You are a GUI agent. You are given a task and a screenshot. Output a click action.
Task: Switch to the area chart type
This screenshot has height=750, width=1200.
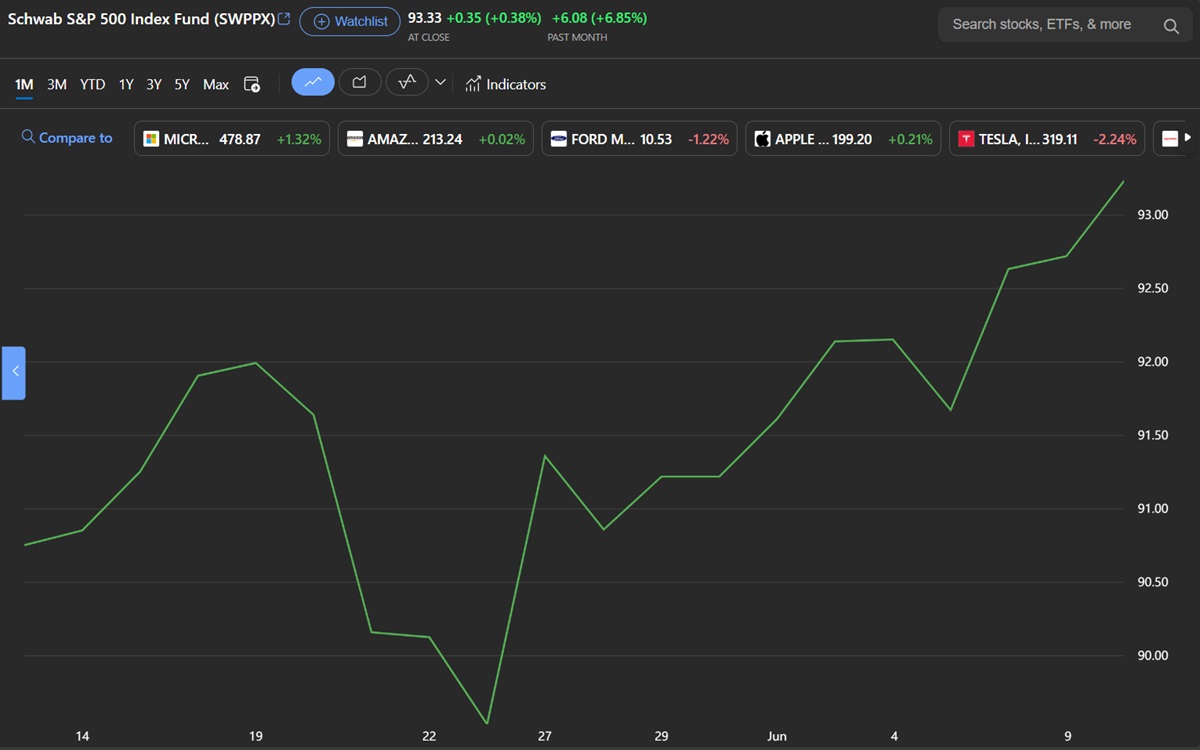coord(360,82)
